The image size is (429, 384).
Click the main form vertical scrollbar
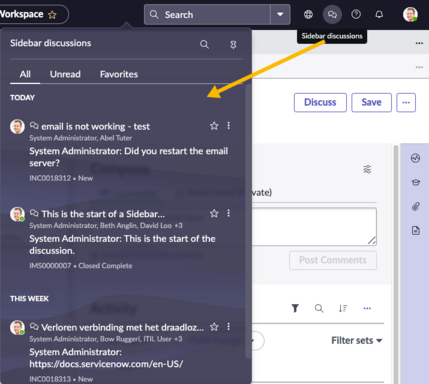point(396,264)
